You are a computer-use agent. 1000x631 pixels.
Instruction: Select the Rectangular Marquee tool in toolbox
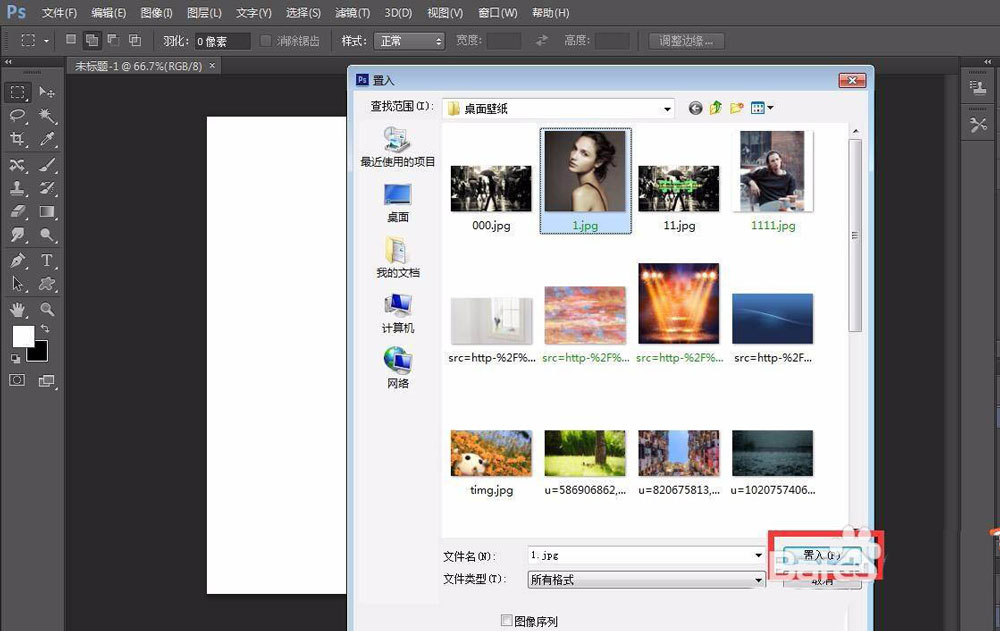pos(17,93)
